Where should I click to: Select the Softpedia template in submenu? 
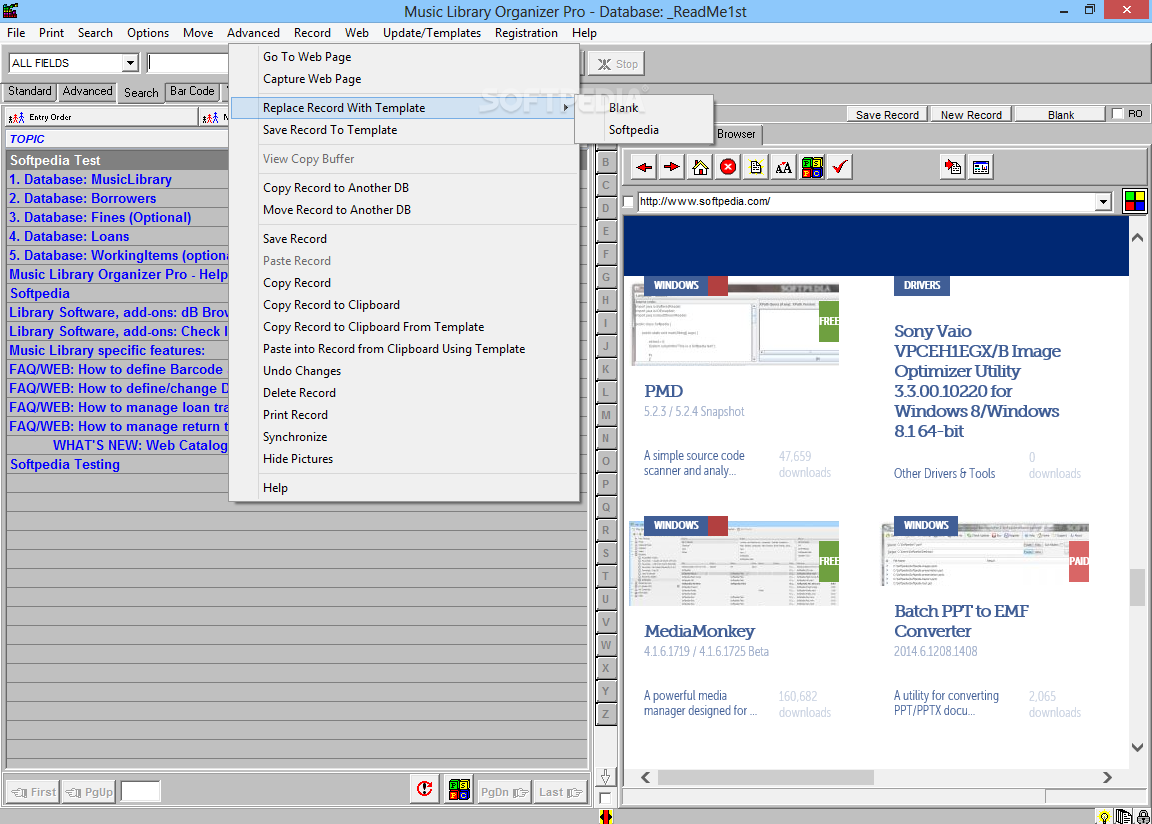click(633, 130)
